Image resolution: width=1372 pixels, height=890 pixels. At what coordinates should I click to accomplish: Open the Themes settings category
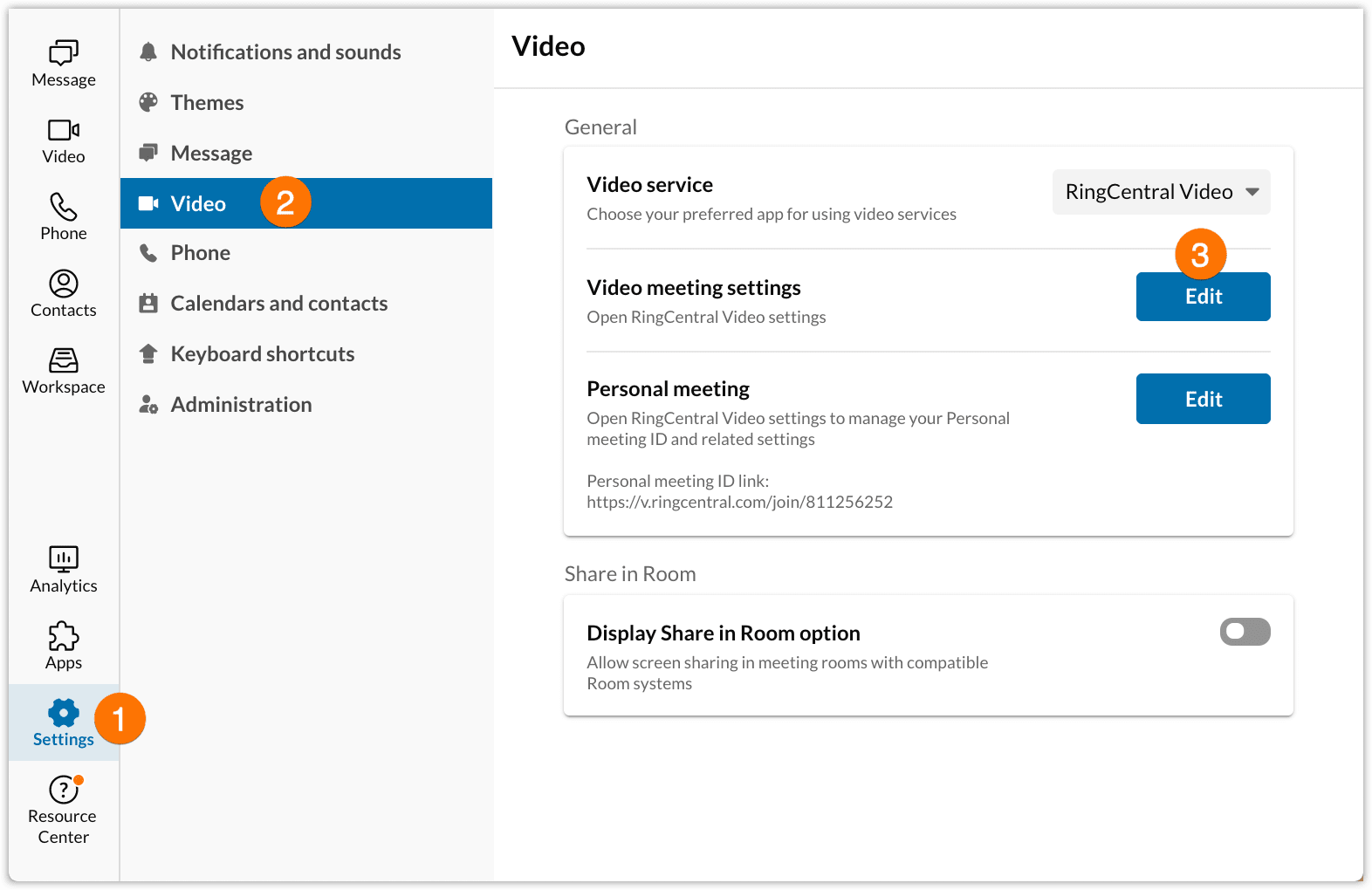[x=207, y=103]
